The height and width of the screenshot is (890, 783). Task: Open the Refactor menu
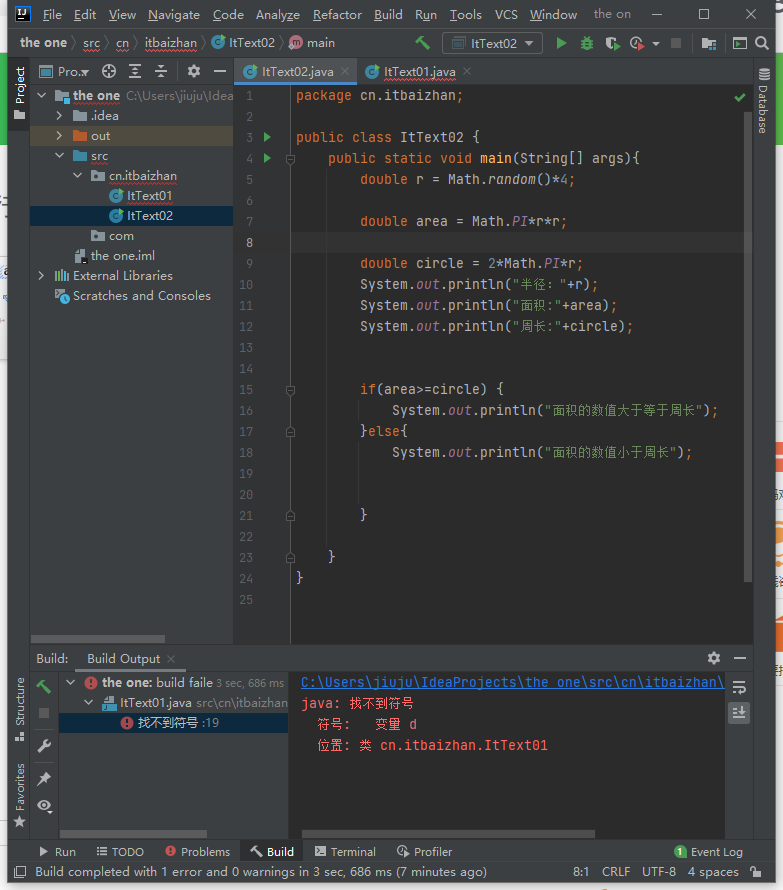tap(337, 15)
